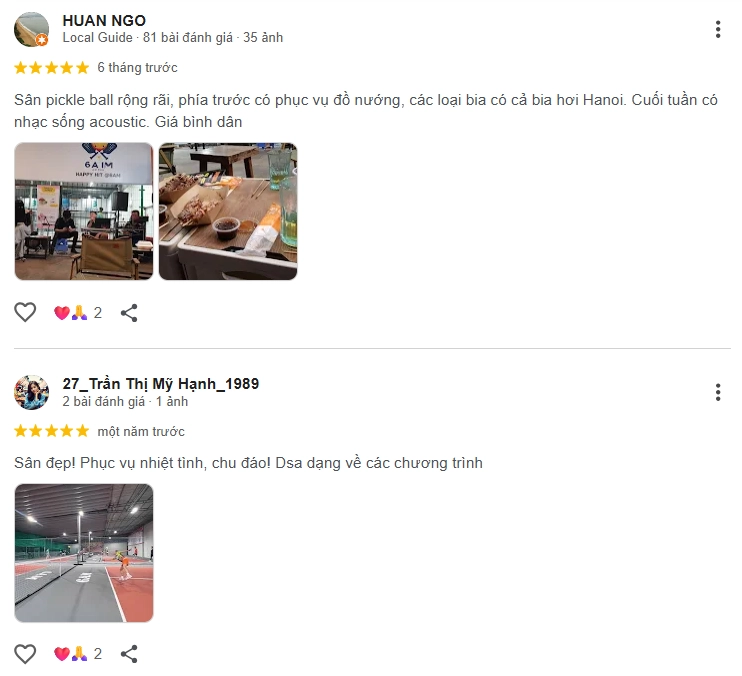Open Trần Thị Mỹ Hạnh's profile avatar

click(31, 392)
